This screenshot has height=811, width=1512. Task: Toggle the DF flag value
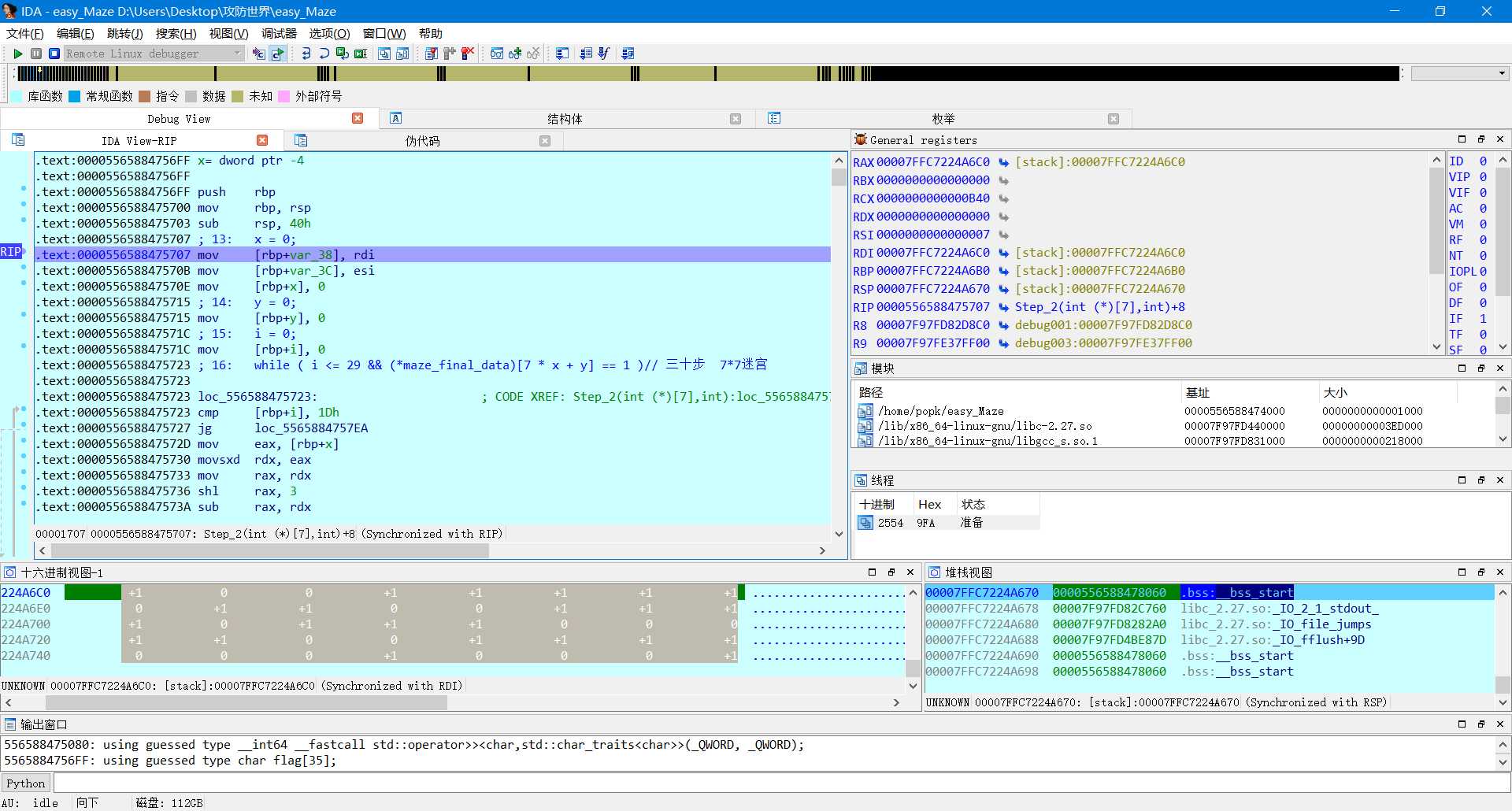pyautogui.click(x=1483, y=303)
